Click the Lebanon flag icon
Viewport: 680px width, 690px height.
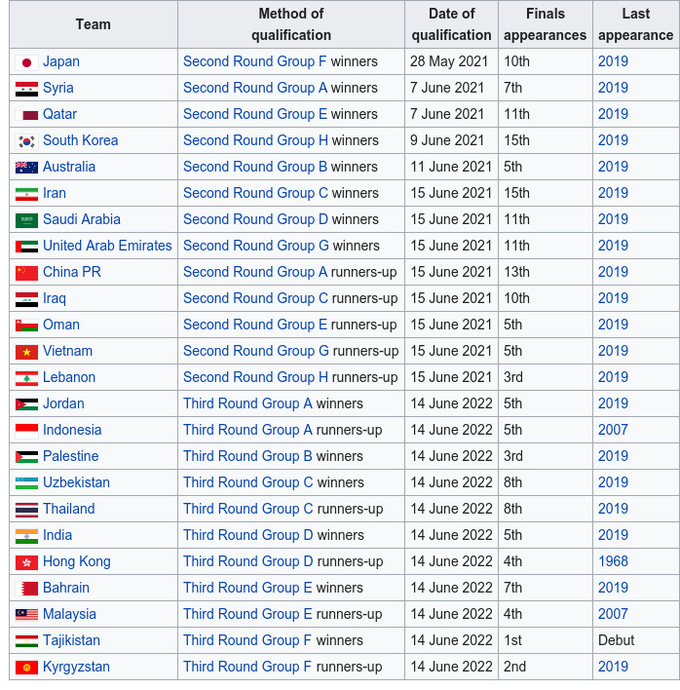coord(27,378)
